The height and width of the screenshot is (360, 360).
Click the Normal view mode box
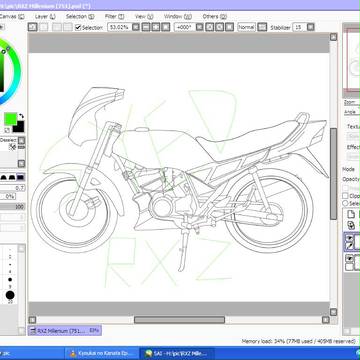pyautogui.click(x=246, y=27)
